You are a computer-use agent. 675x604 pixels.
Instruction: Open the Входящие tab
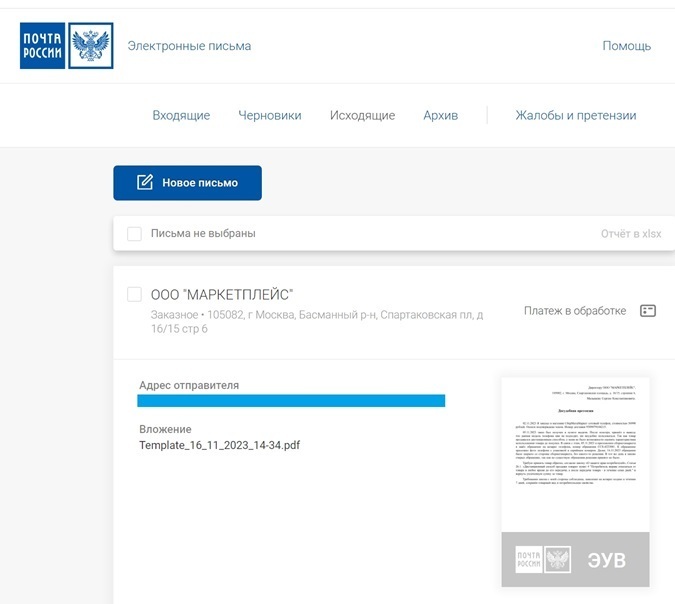pyautogui.click(x=181, y=115)
